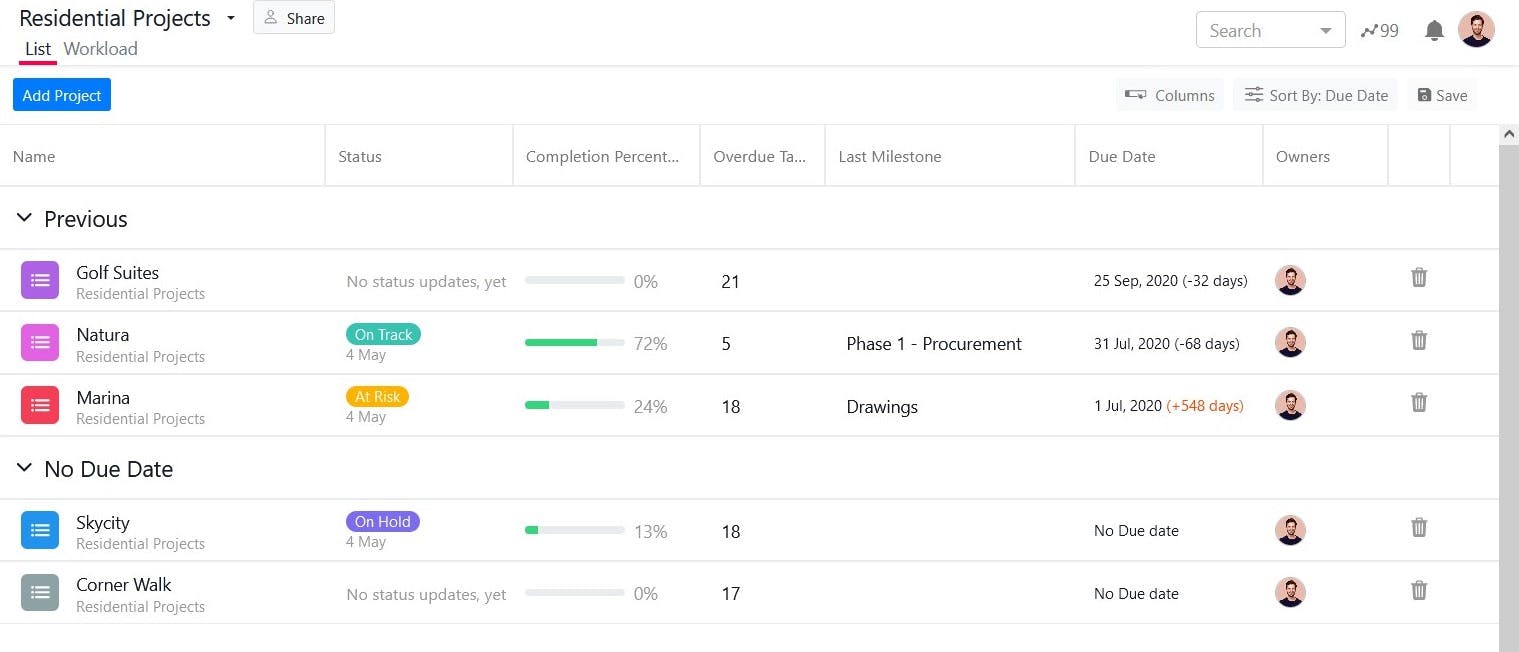Collapse the No Due Date group
The width and height of the screenshot is (1519, 652).
pyautogui.click(x=25, y=469)
